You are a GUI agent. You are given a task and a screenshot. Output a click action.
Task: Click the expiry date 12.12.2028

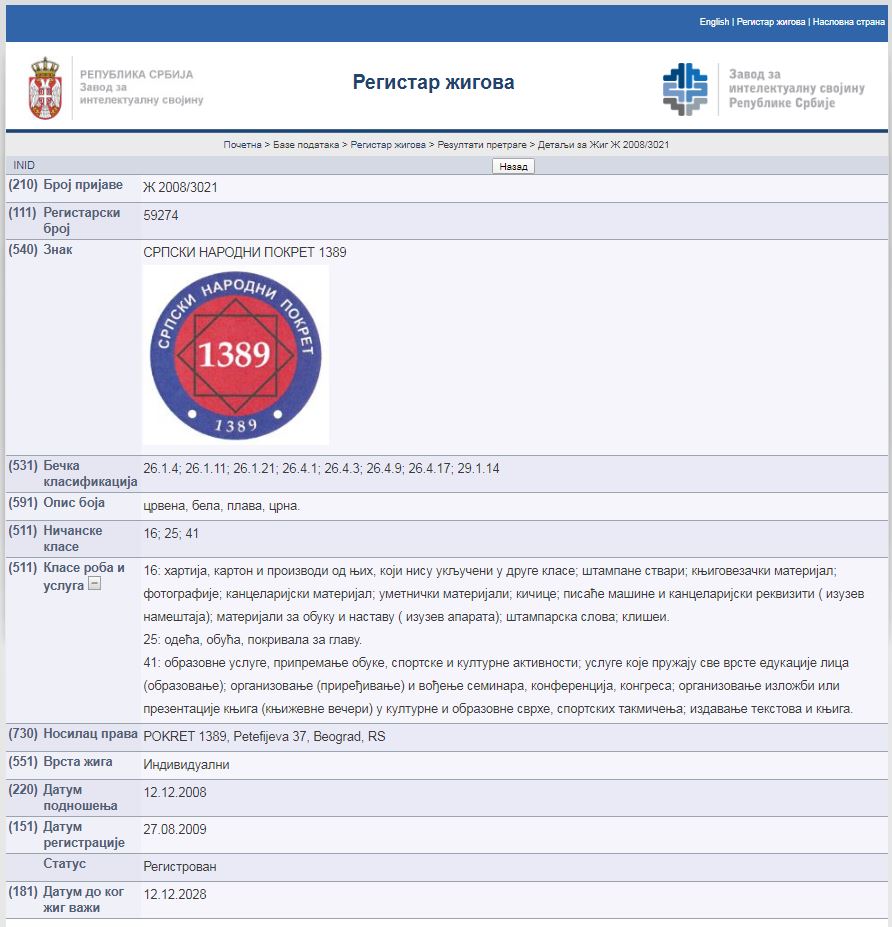click(x=175, y=894)
